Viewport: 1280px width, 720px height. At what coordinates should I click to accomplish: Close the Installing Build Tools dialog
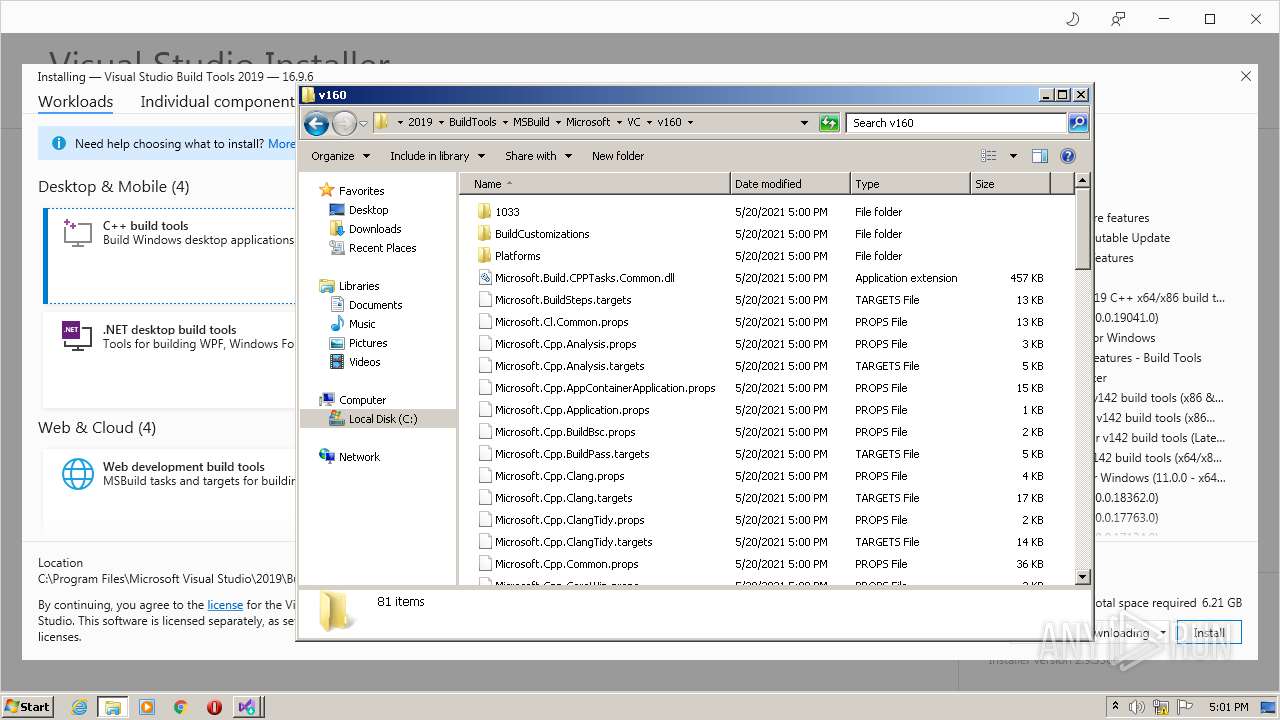1246,76
